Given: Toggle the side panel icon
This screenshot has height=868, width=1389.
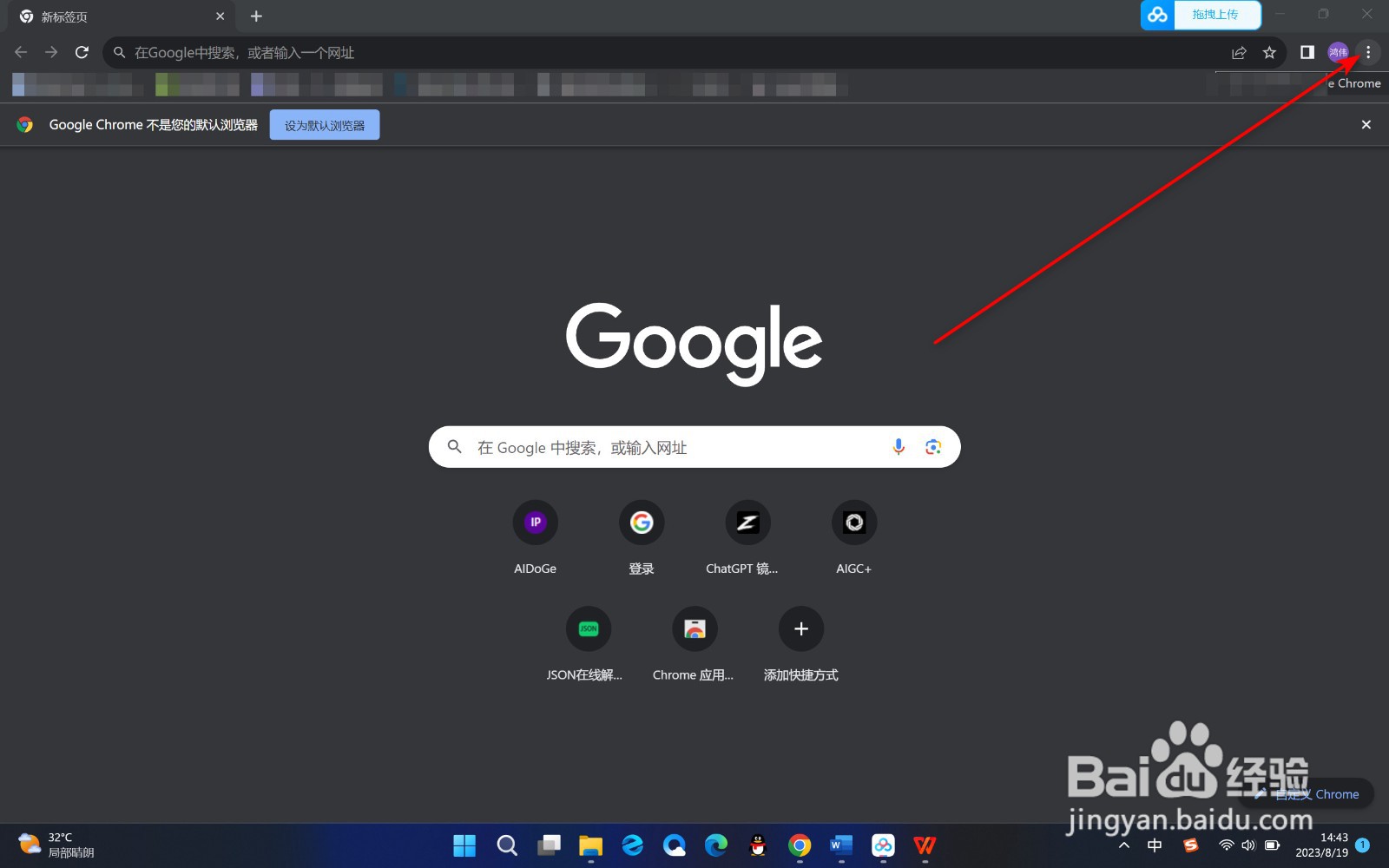Looking at the screenshot, I should (1307, 53).
